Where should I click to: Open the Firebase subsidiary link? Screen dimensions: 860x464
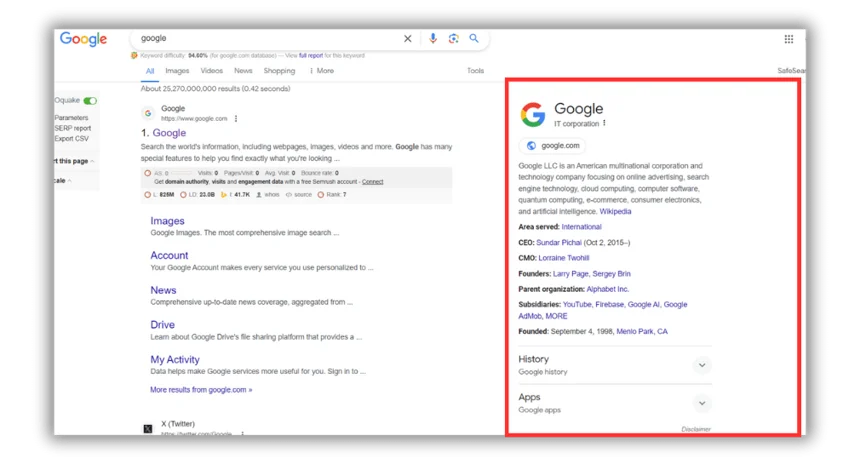[610, 304]
